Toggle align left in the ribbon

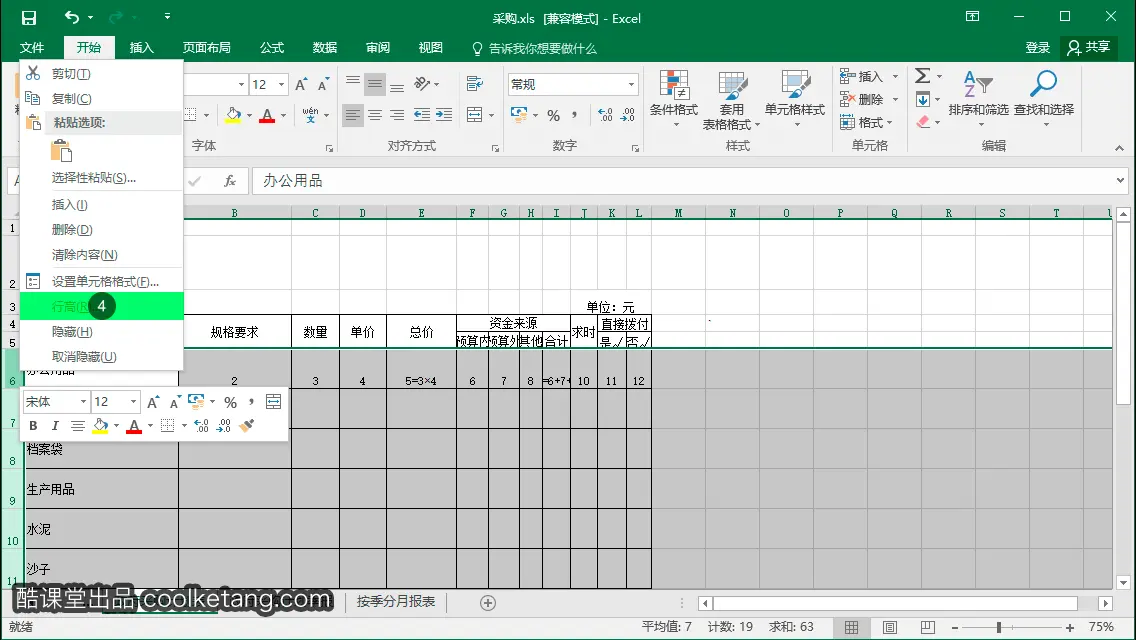(353, 115)
